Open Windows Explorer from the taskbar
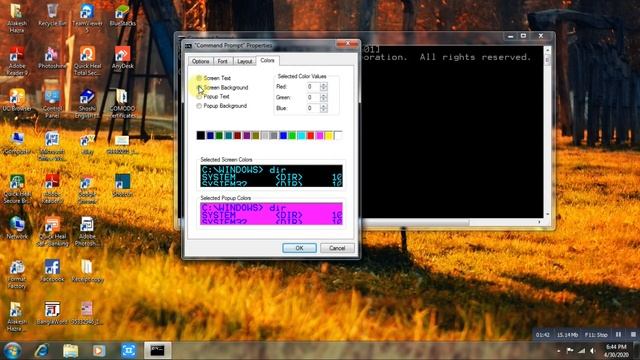Image resolution: width=640 pixels, height=360 pixels. coord(71,351)
